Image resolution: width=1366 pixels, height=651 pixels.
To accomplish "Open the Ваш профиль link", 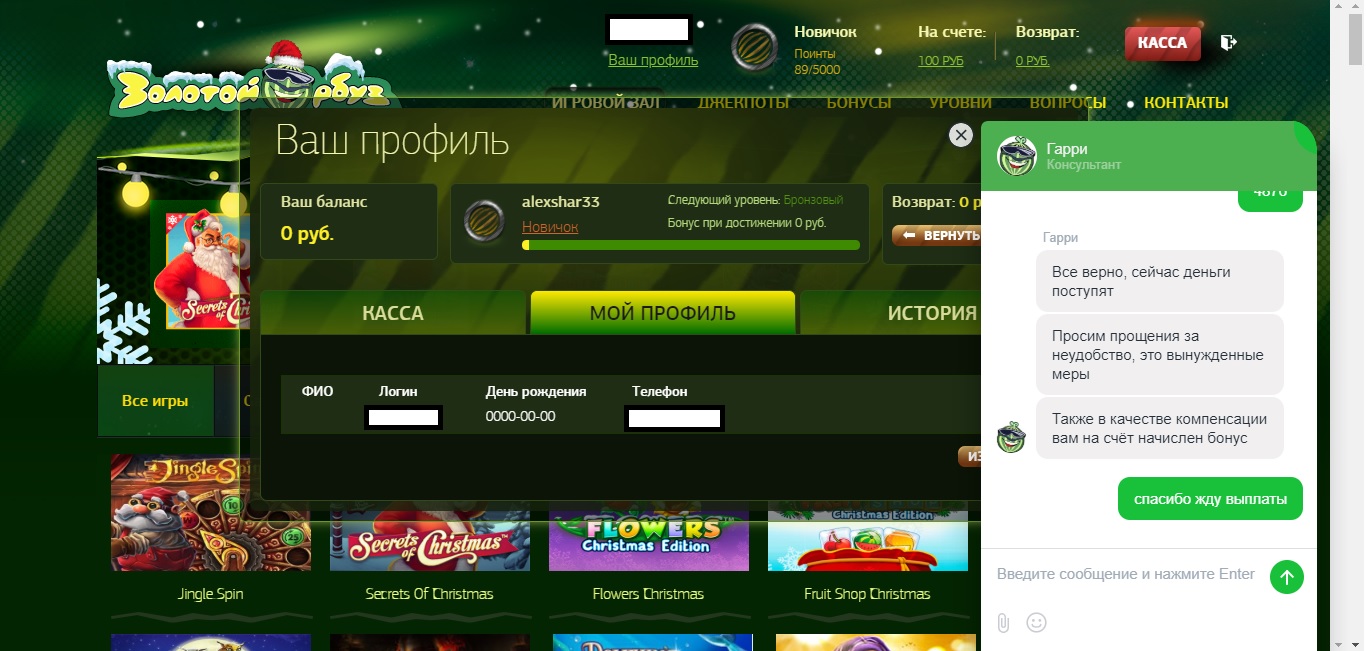I will [653, 60].
